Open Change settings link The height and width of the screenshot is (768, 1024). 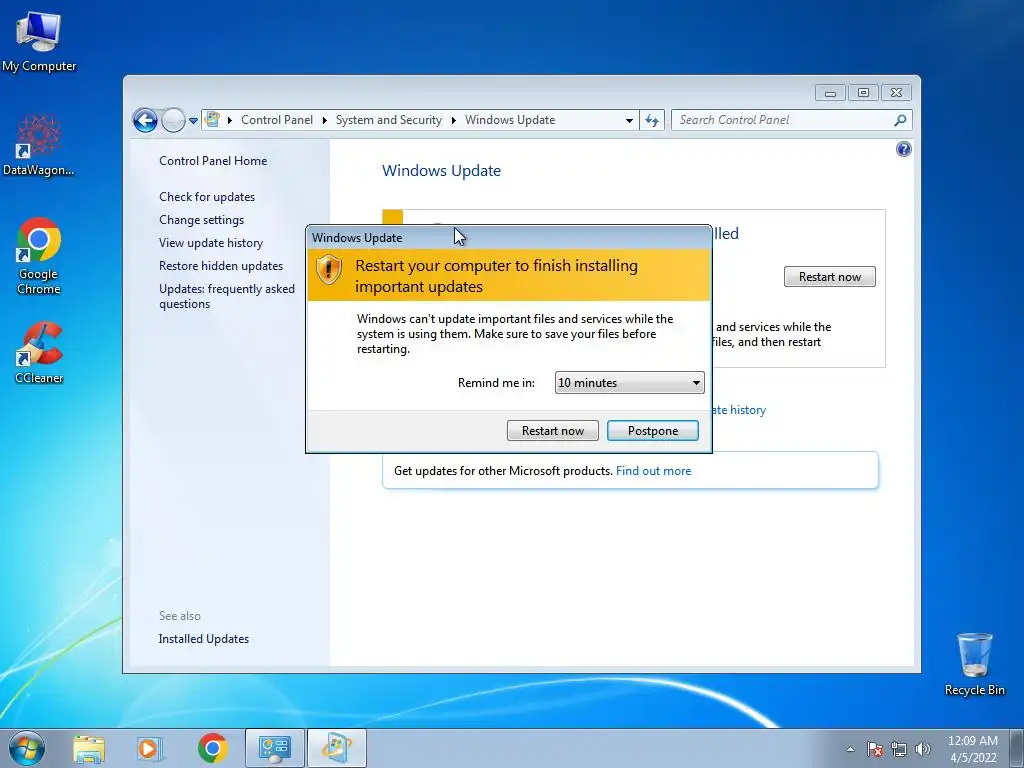tap(201, 220)
